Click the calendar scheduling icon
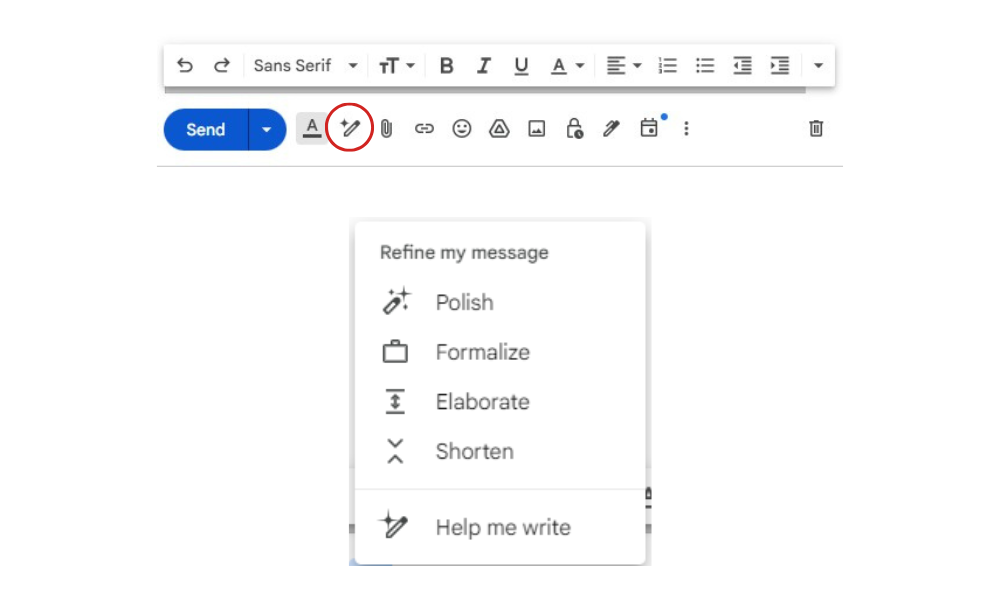The image size is (1000, 600). point(649,128)
